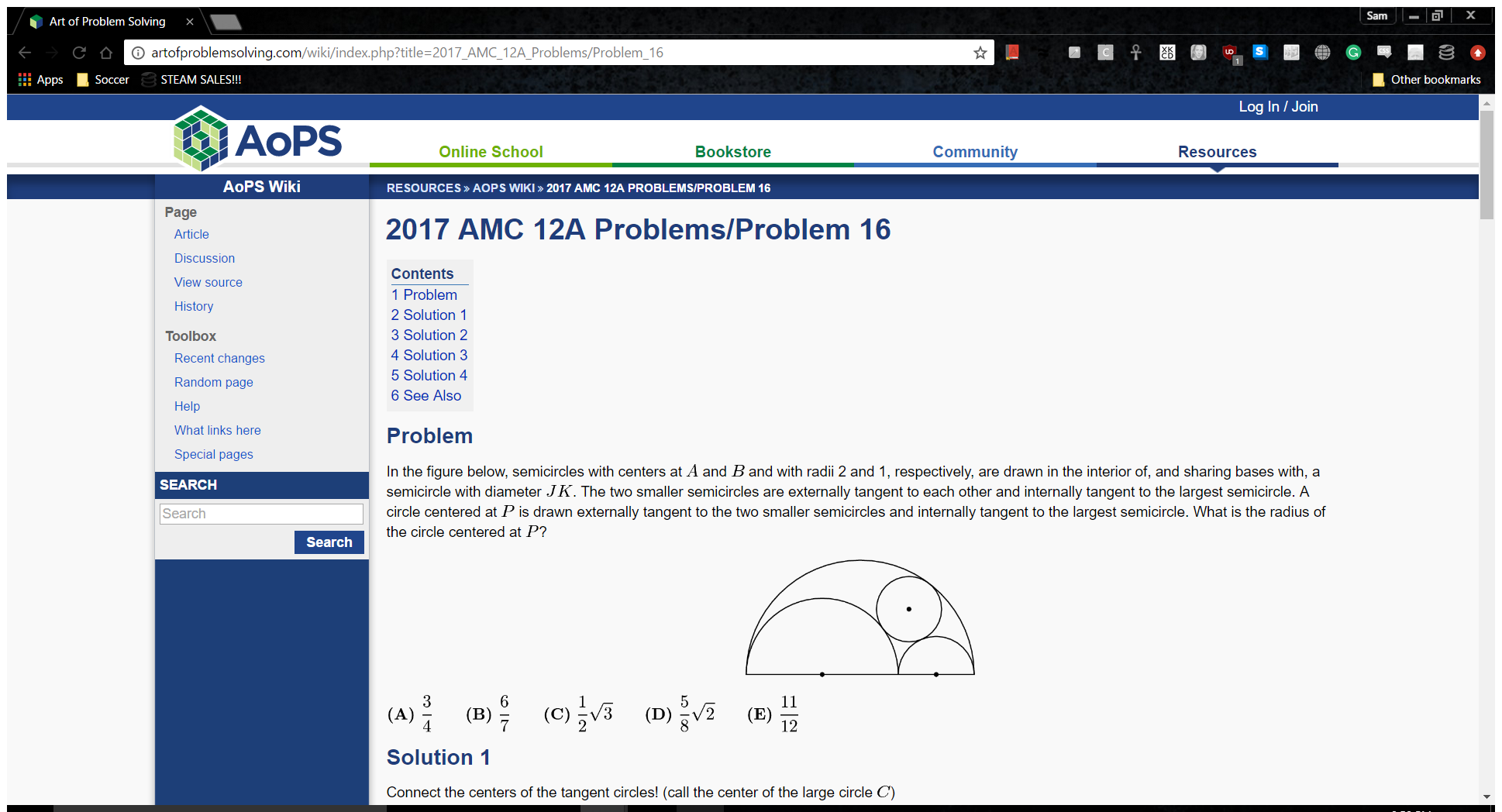Click What links here

[218, 430]
